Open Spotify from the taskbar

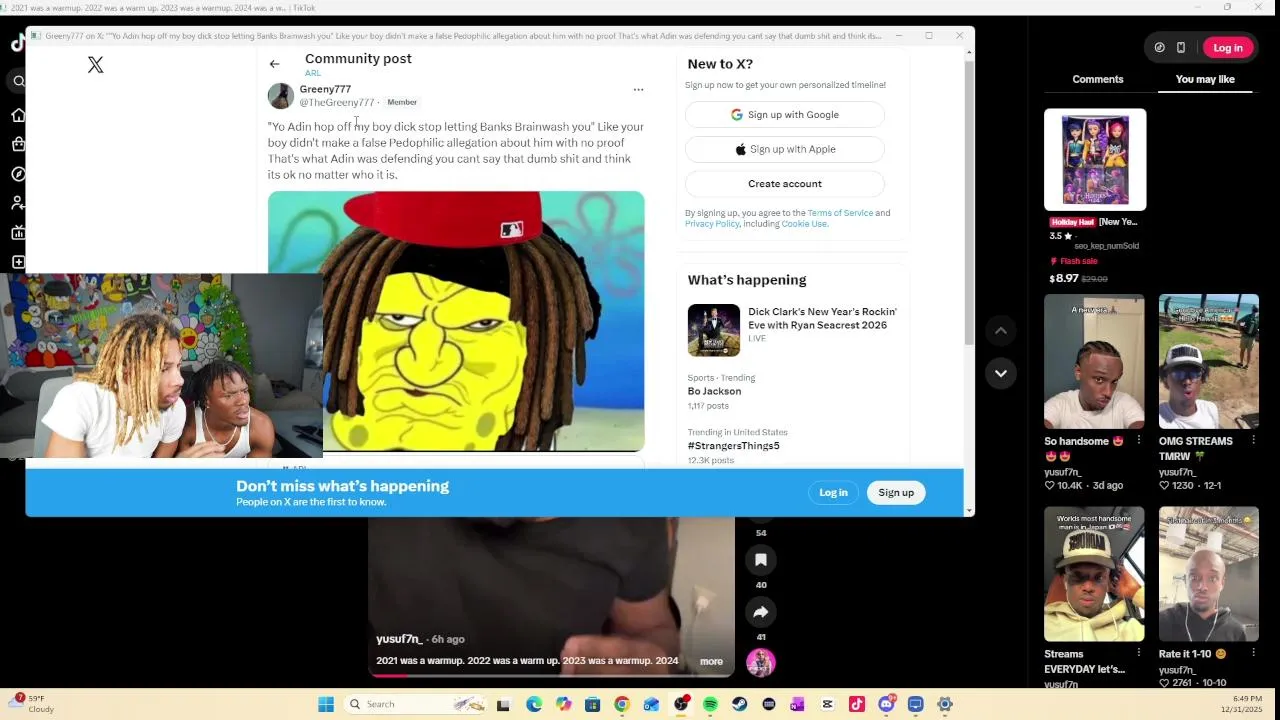[x=710, y=704]
